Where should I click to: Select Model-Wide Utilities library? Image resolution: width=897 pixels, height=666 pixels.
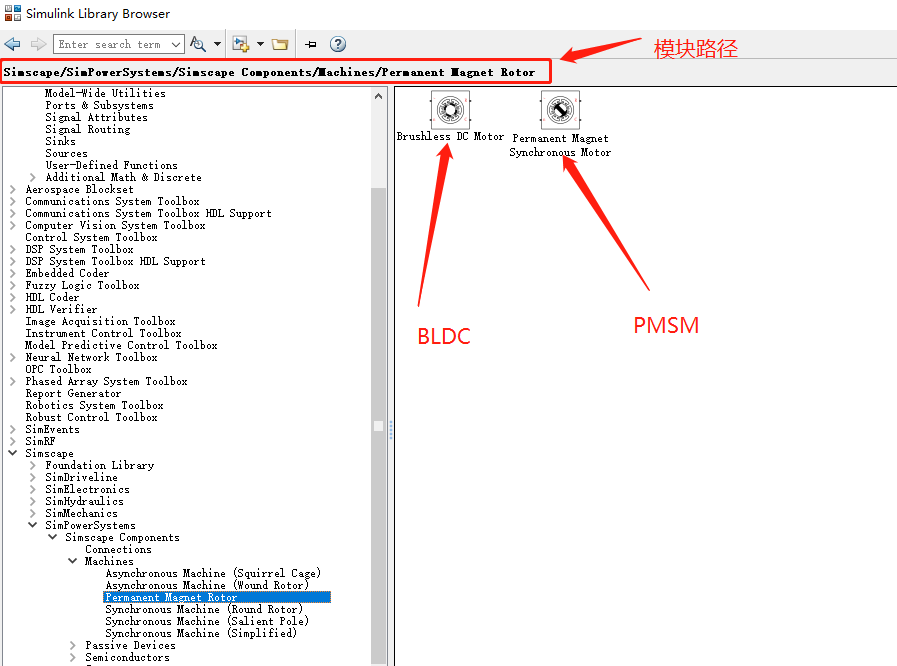click(x=105, y=93)
